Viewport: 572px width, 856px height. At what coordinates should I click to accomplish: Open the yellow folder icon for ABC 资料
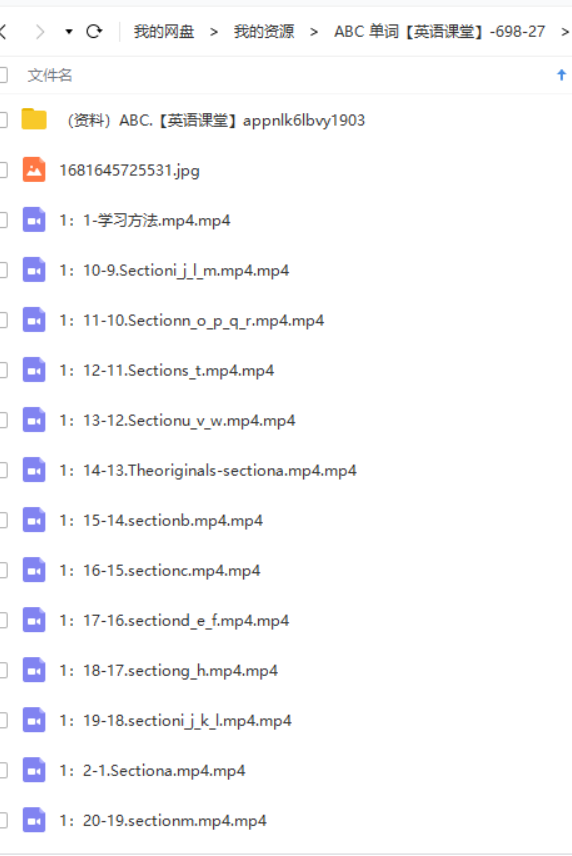click(34, 120)
